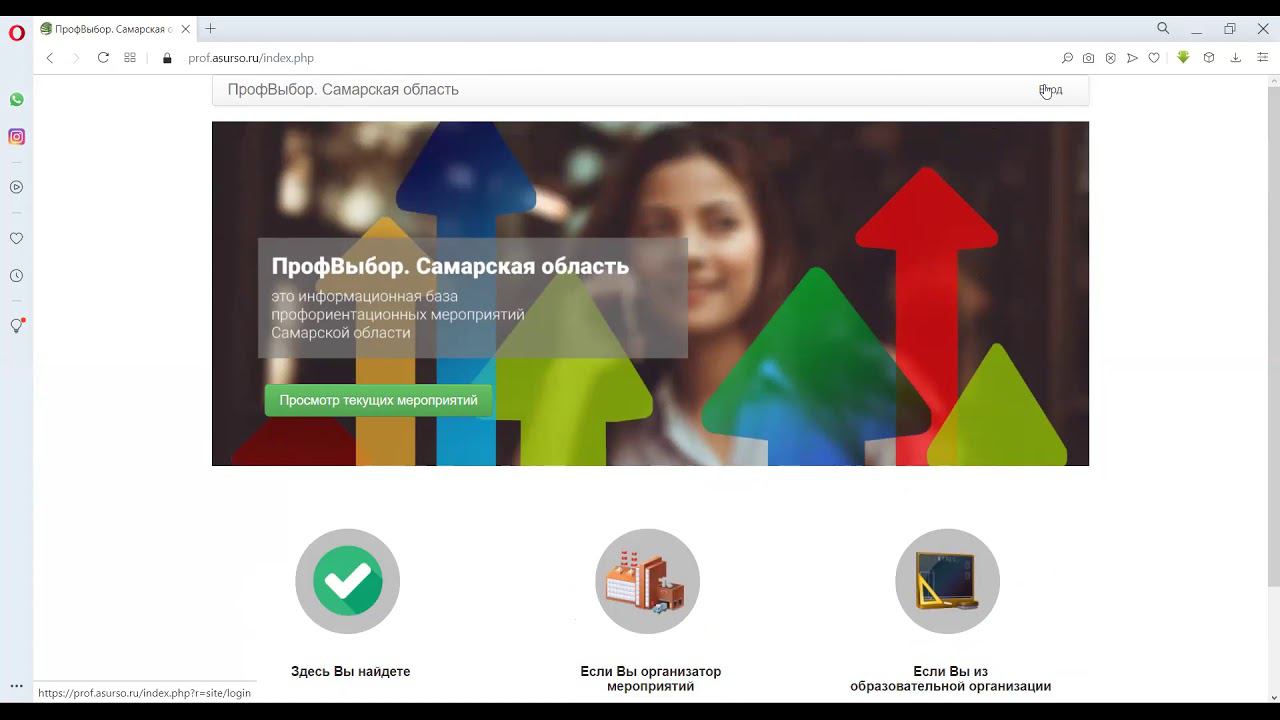
Task: Open WhatsApp in the Opera sidebar
Action: pos(16,100)
